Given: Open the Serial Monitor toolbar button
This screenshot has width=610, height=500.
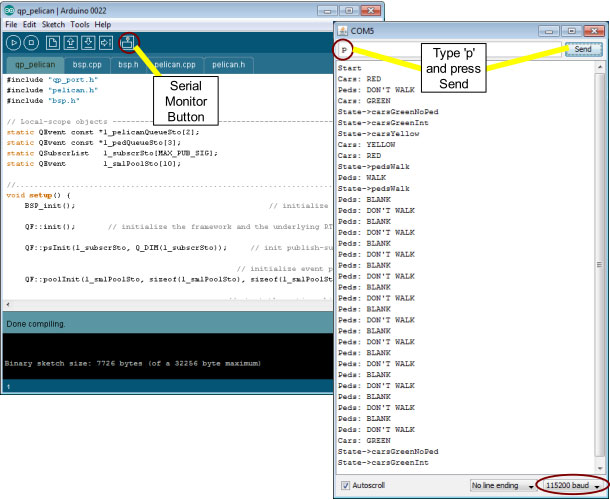Looking at the screenshot, I should pyautogui.click(x=127, y=42).
